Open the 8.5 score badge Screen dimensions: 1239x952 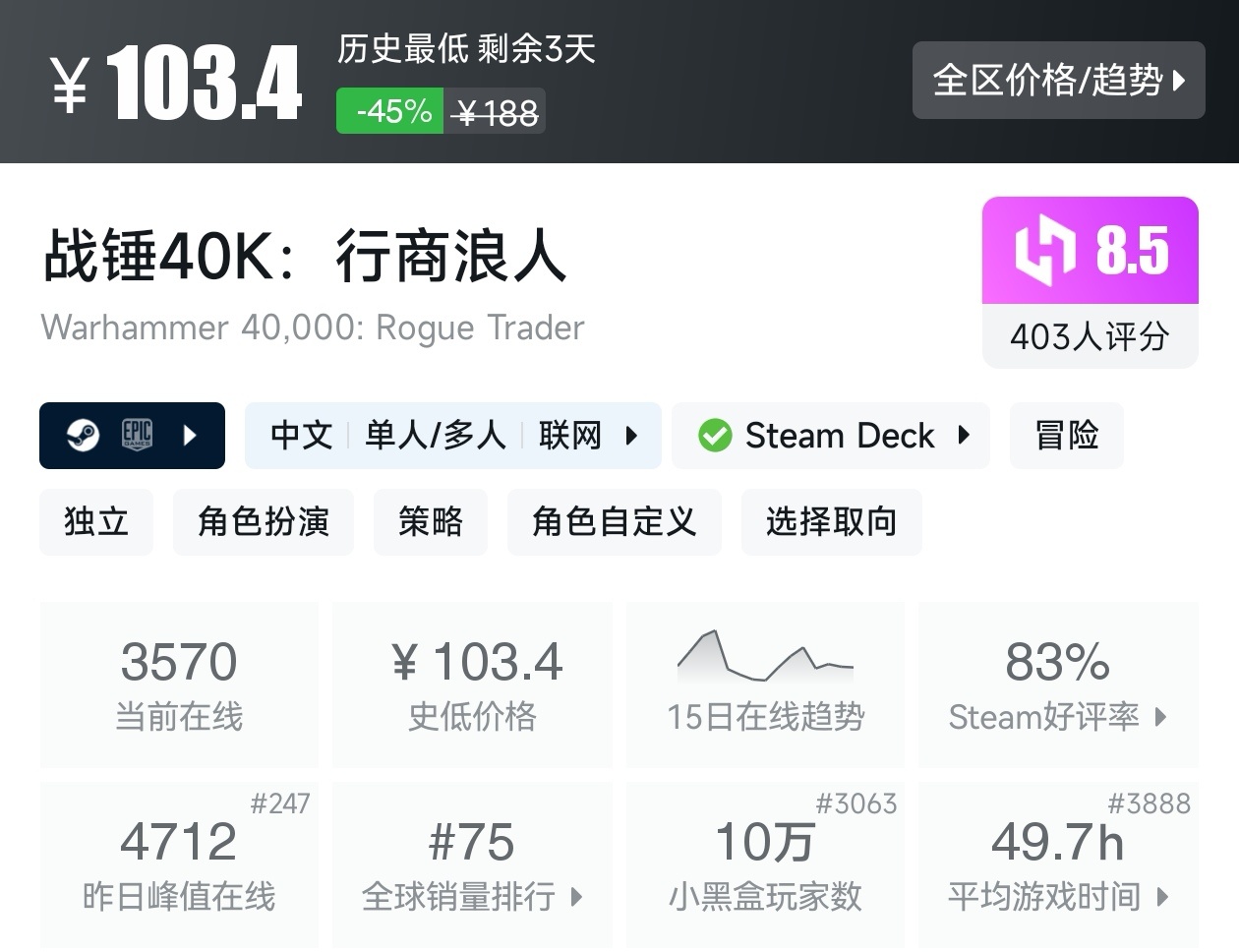[1091, 251]
